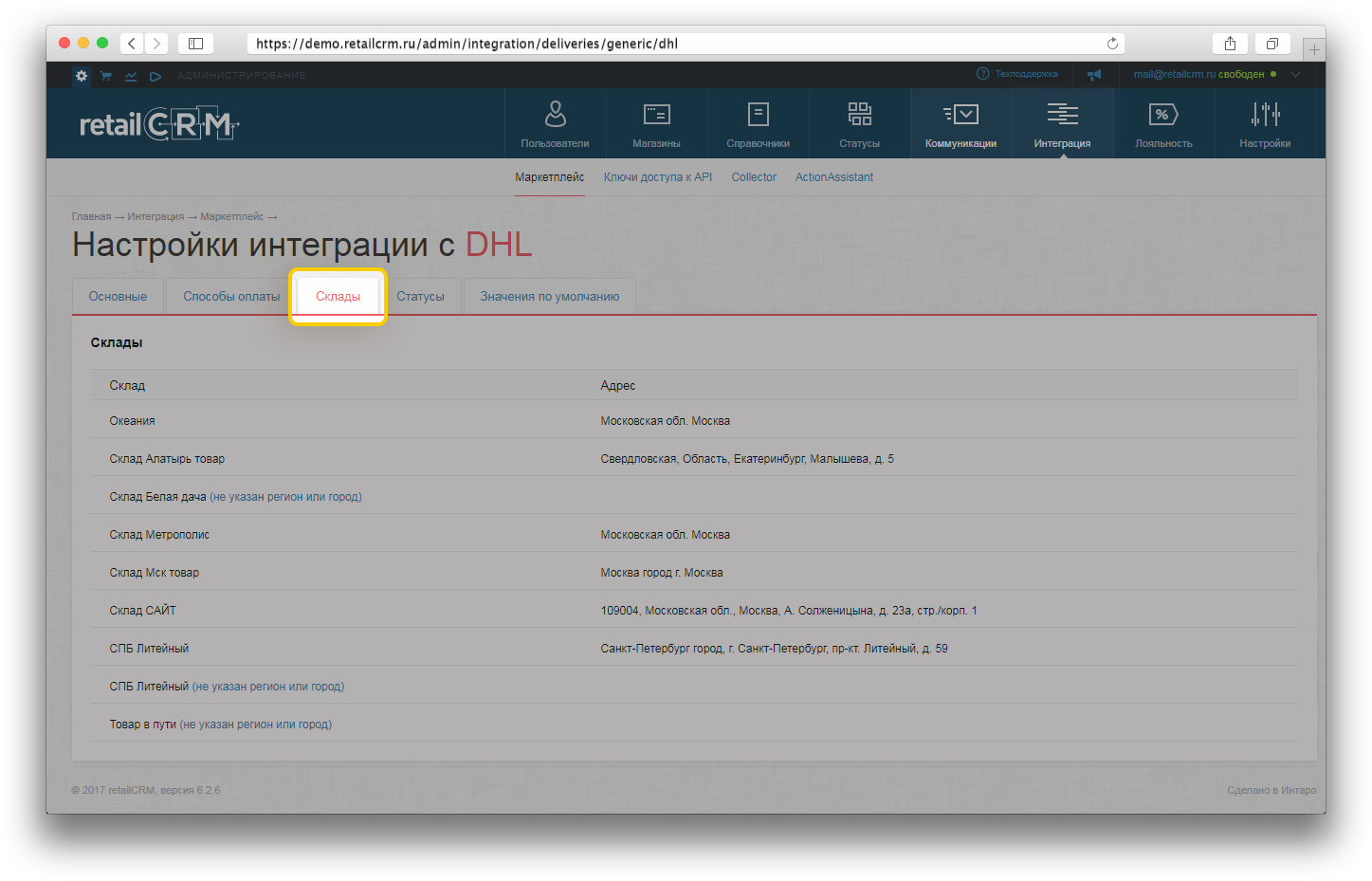Viewport: 1372px width, 881px height.
Task: Go to Интеграция breadcrumb
Action: click(x=155, y=216)
